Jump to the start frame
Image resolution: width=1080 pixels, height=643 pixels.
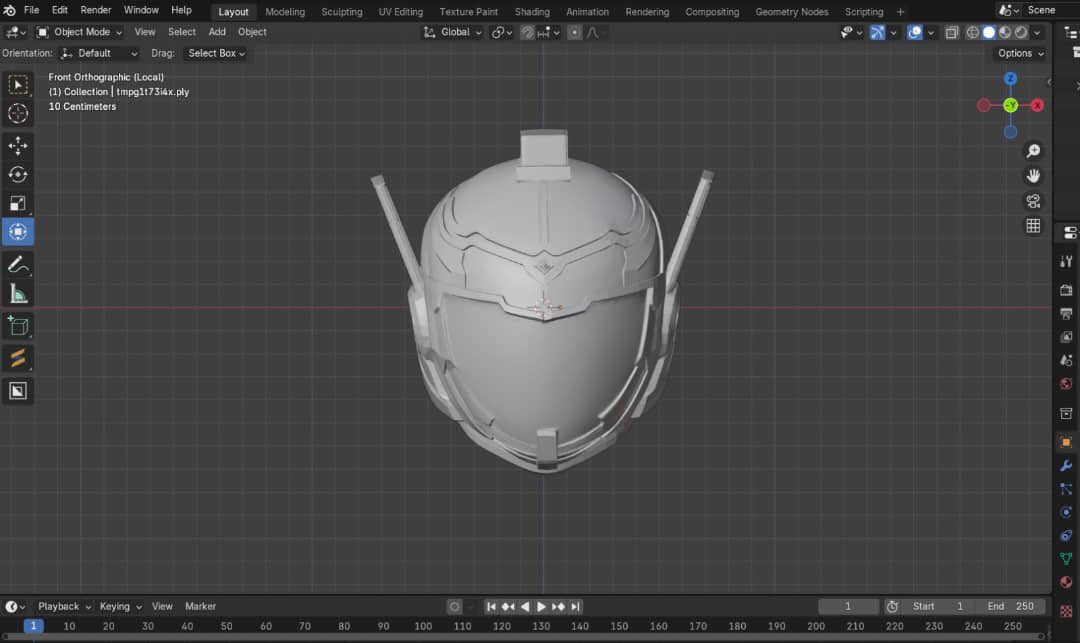pyautogui.click(x=491, y=607)
